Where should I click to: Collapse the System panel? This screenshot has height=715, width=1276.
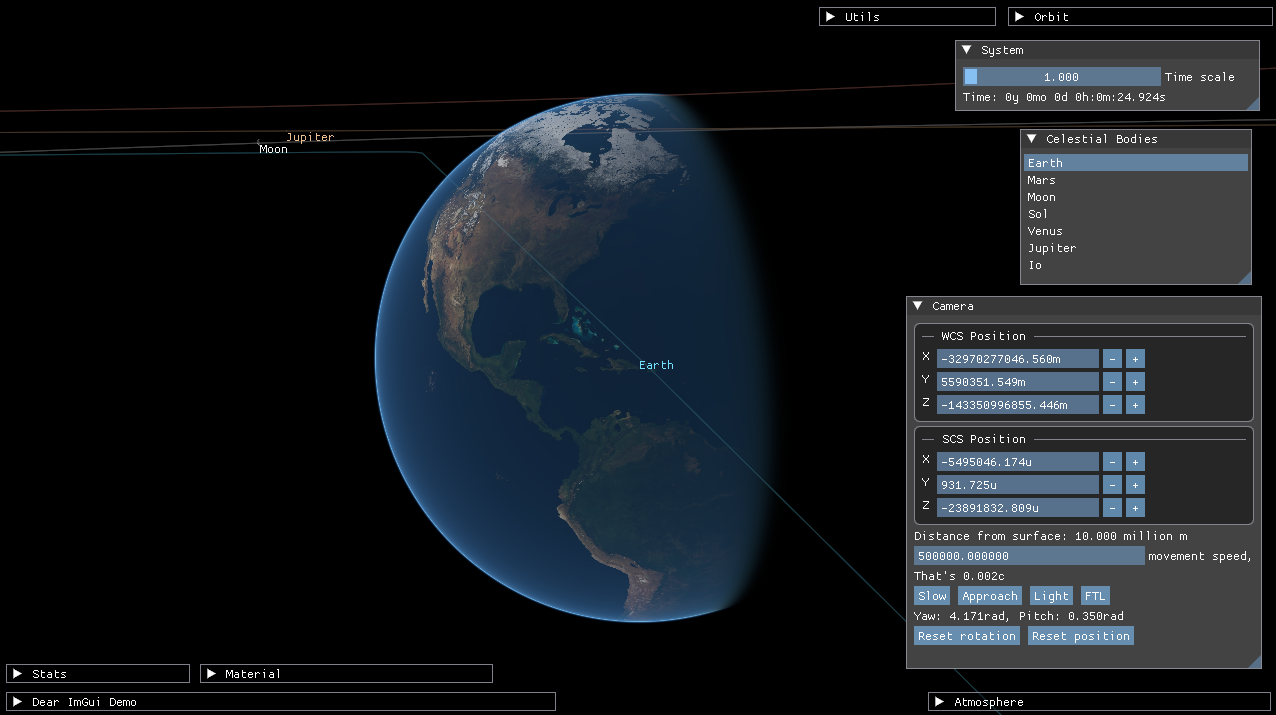click(966, 49)
